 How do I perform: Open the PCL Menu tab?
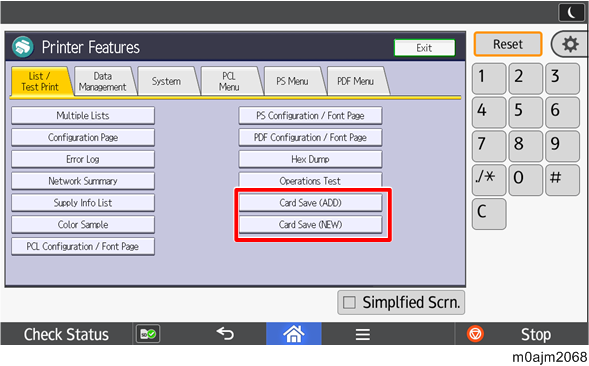coord(230,82)
